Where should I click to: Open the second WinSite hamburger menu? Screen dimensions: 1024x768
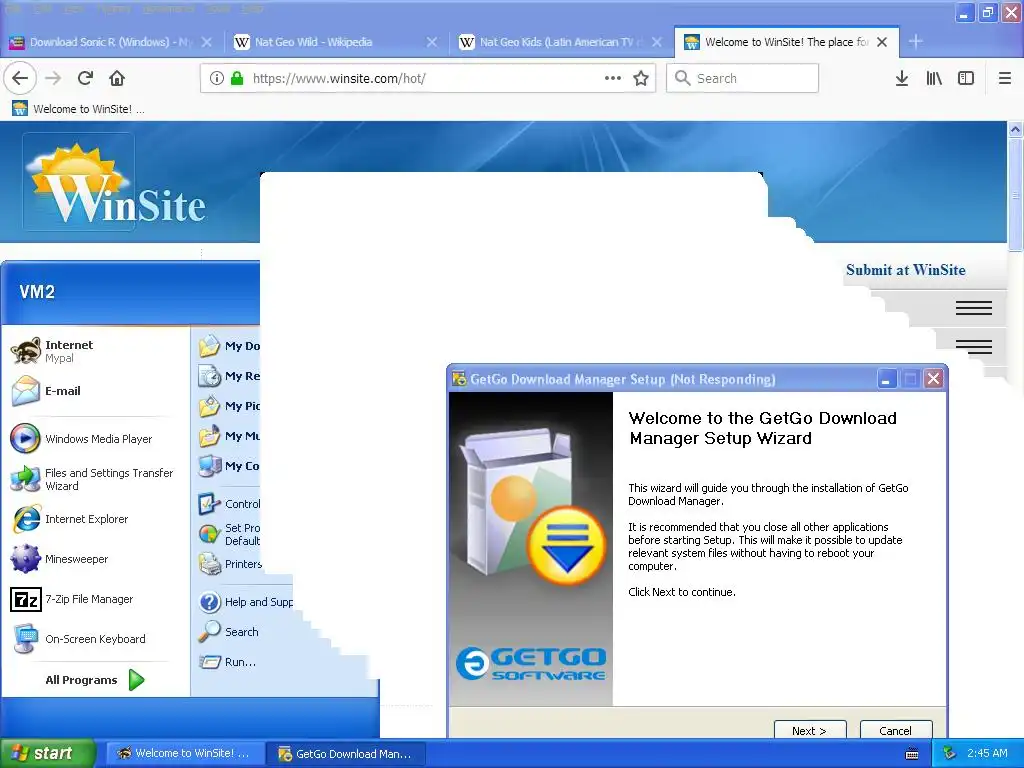click(974, 346)
